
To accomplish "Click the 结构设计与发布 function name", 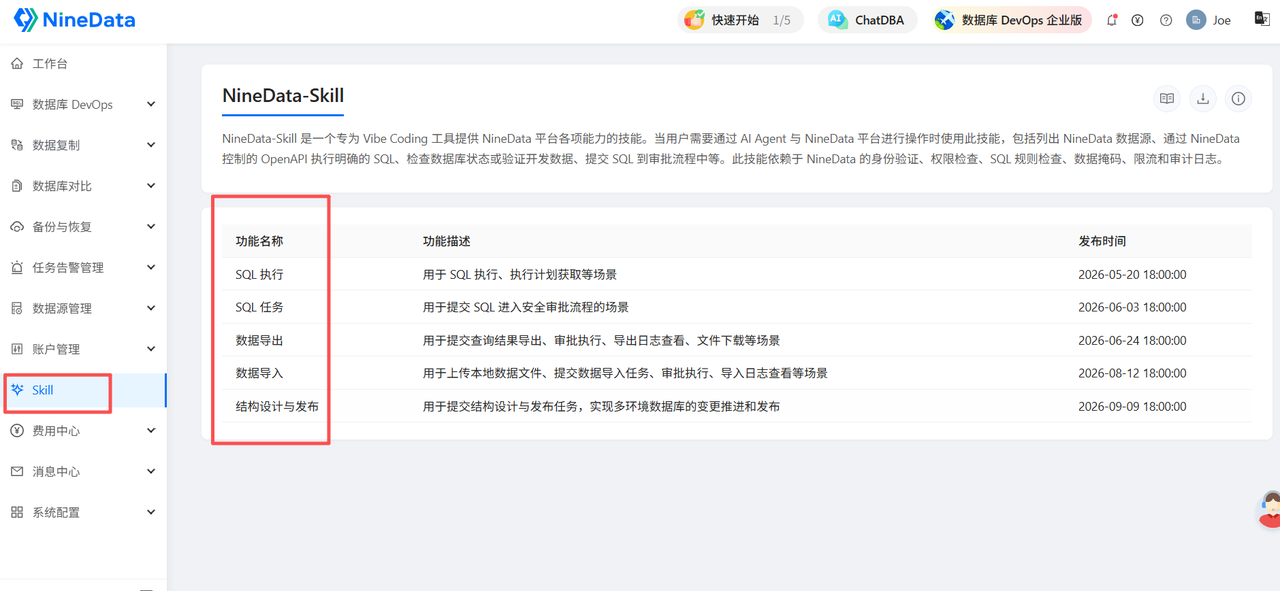I will coord(277,406).
